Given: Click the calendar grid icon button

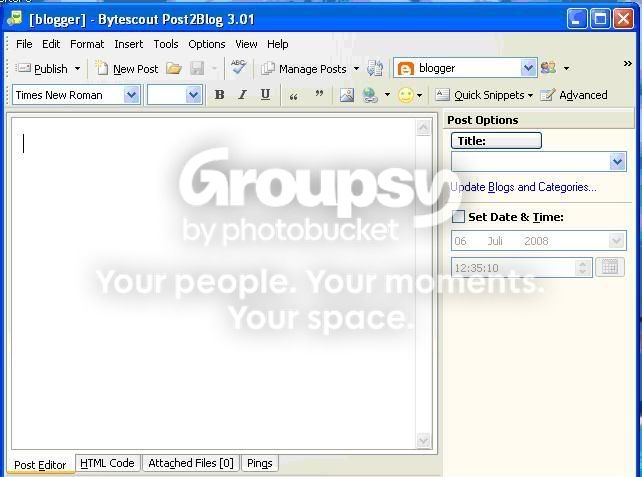Looking at the screenshot, I should click(x=610, y=267).
